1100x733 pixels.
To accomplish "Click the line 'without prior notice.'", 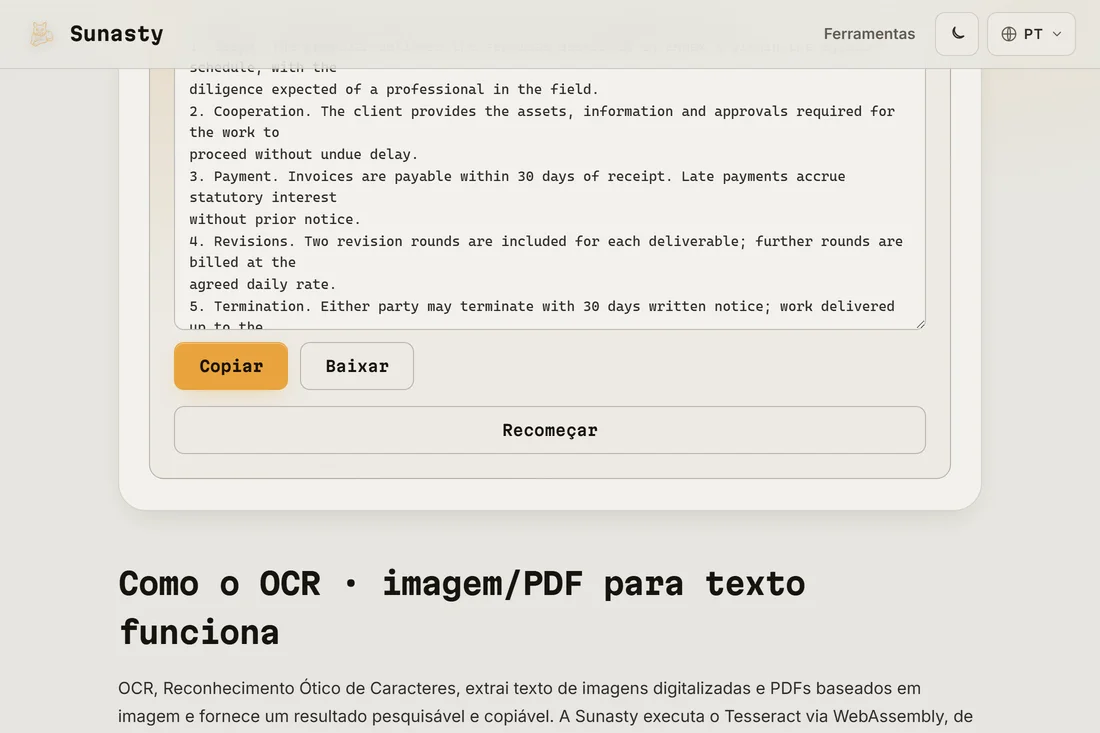I will [x=274, y=220].
